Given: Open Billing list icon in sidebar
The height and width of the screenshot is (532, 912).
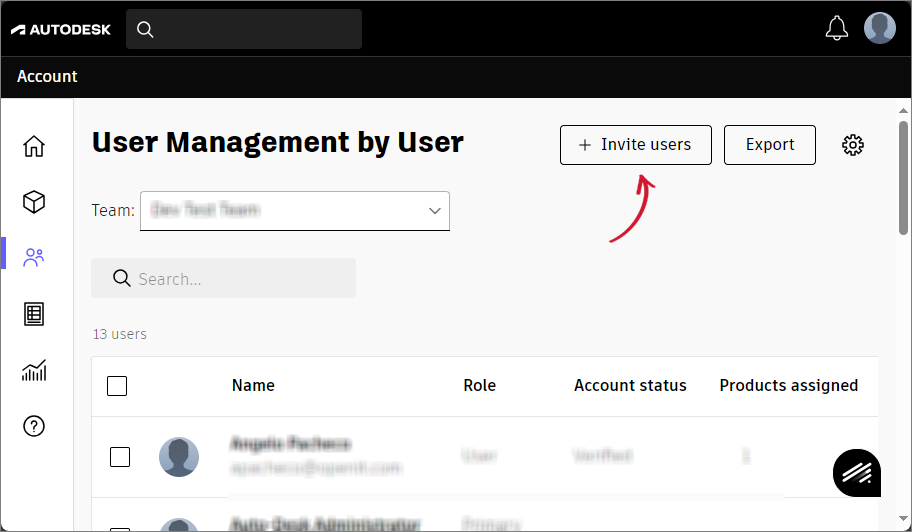Looking at the screenshot, I should (x=34, y=314).
